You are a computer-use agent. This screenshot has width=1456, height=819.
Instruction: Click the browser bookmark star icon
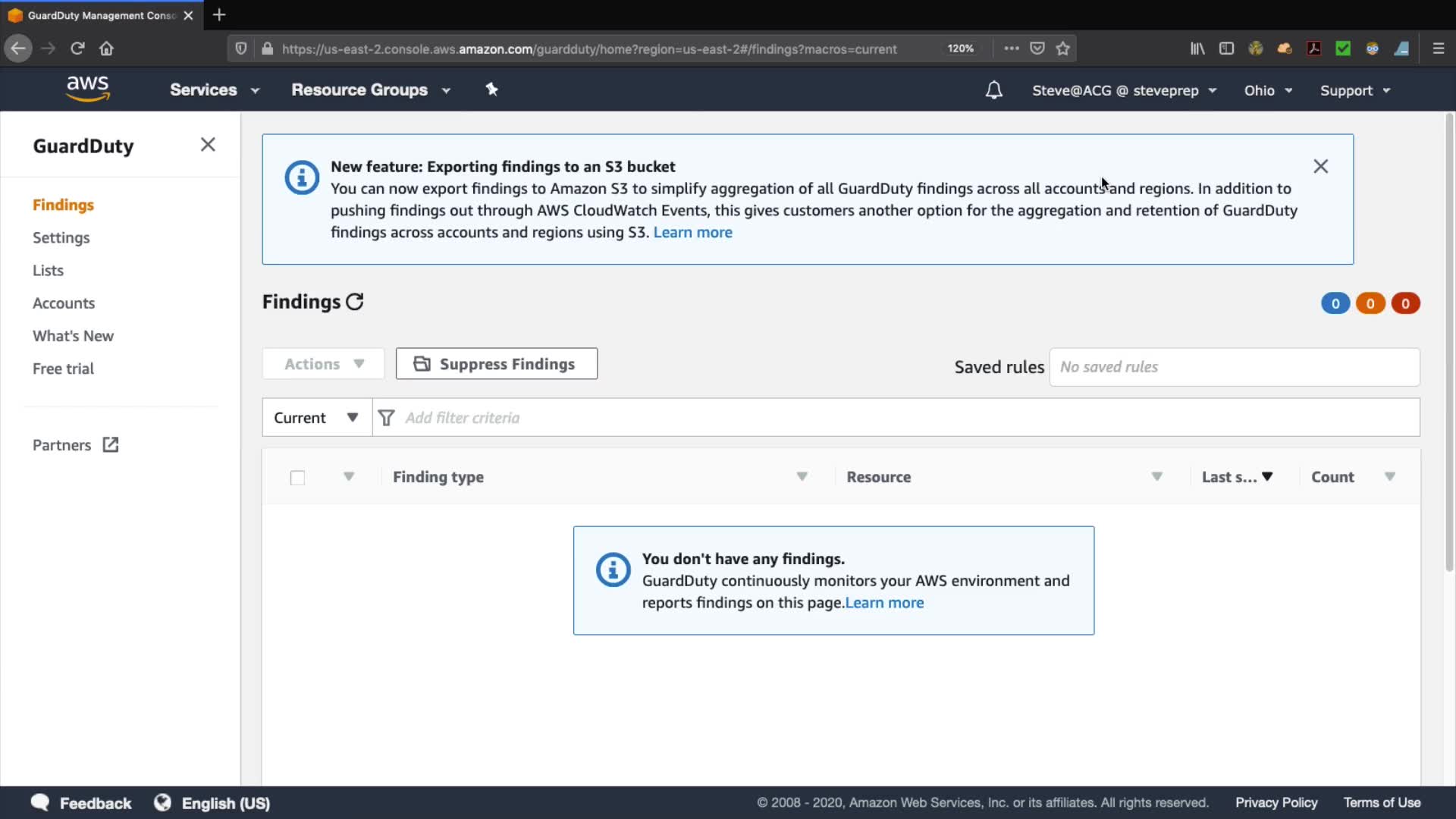click(1062, 49)
